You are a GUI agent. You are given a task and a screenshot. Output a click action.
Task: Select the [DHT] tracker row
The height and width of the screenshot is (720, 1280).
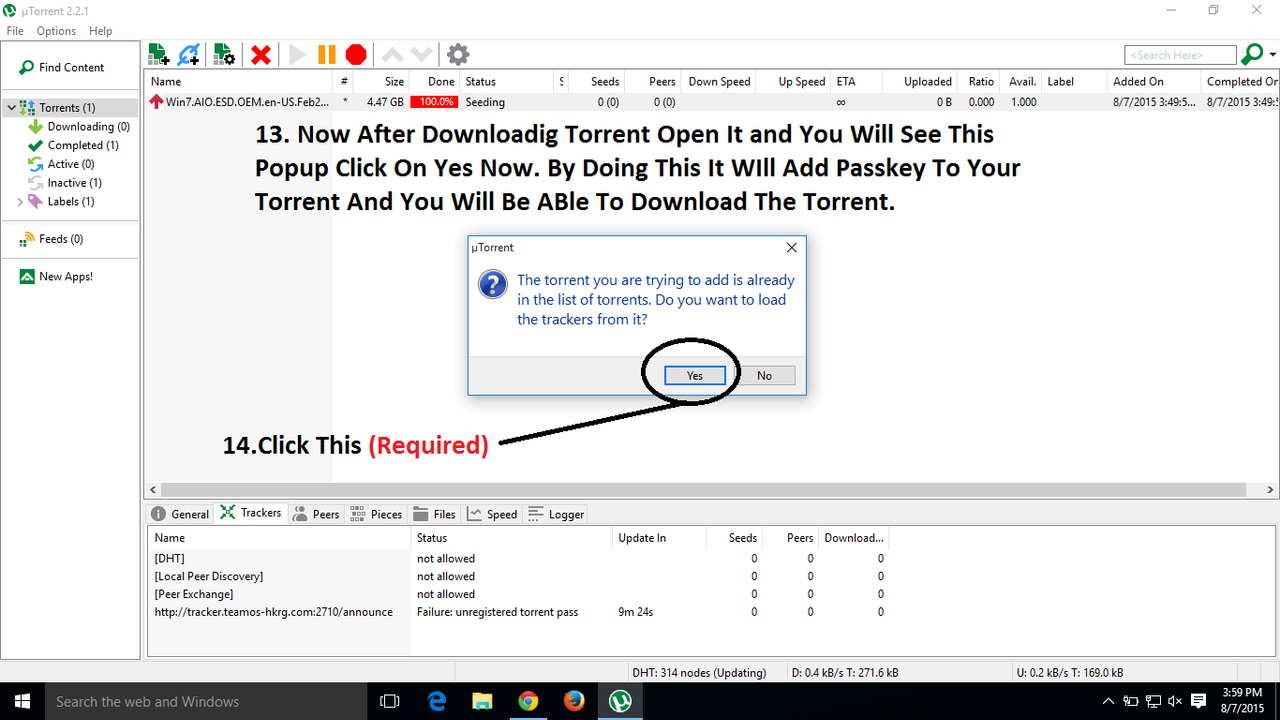click(x=519, y=558)
